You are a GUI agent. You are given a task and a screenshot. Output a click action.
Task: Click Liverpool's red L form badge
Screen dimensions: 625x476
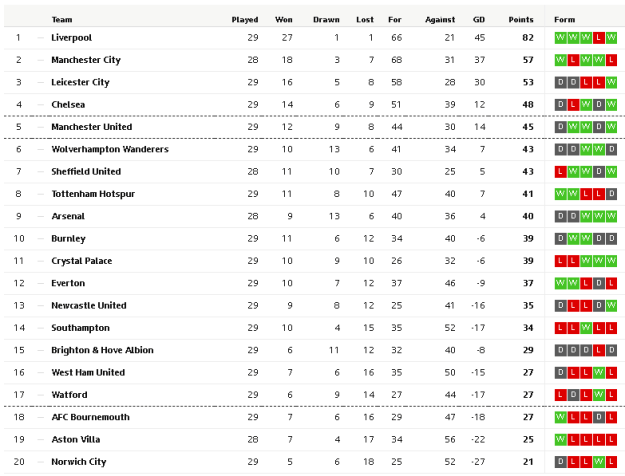coord(598,38)
